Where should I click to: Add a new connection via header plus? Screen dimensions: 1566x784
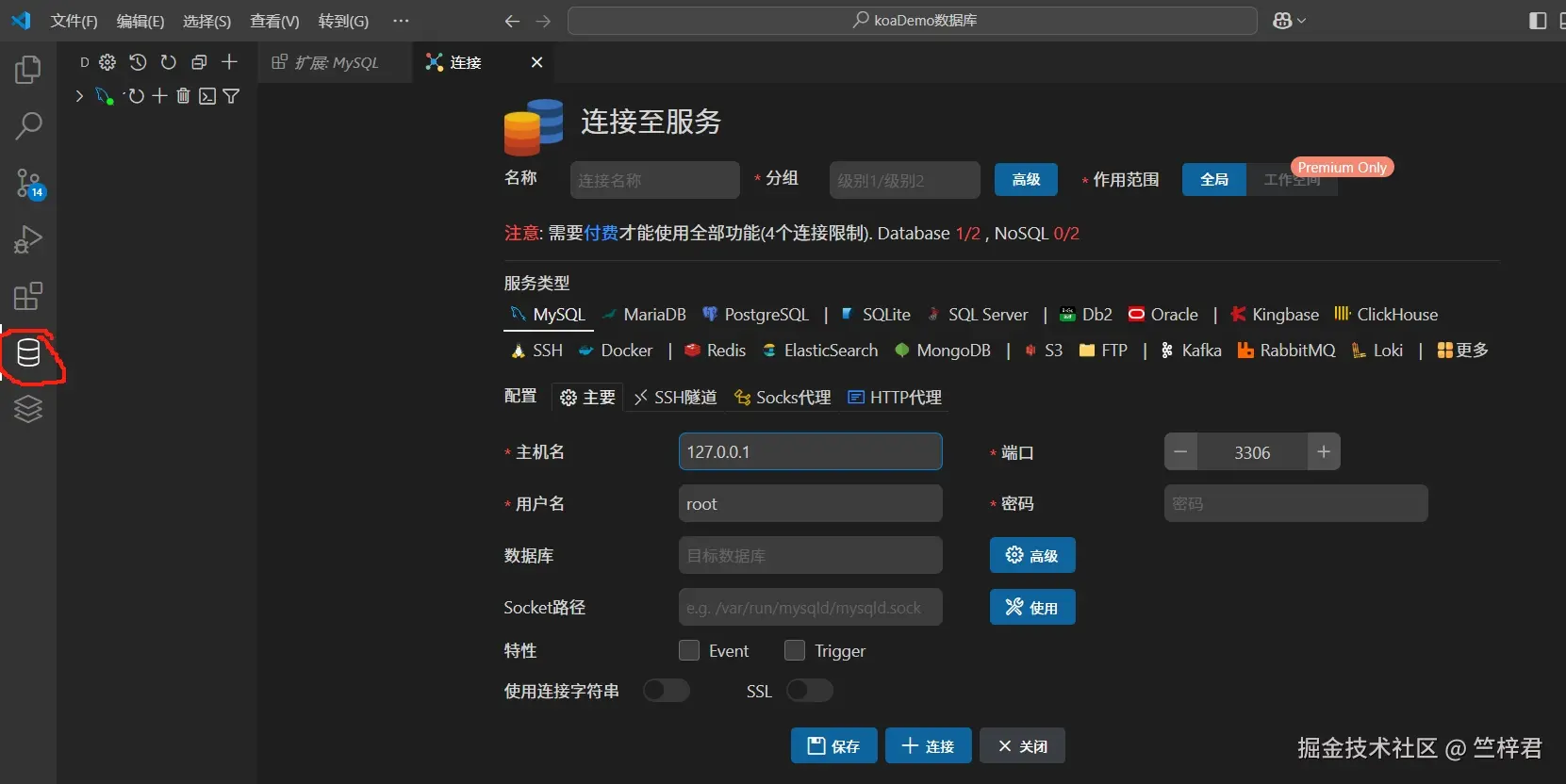click(x=229, y=62)
